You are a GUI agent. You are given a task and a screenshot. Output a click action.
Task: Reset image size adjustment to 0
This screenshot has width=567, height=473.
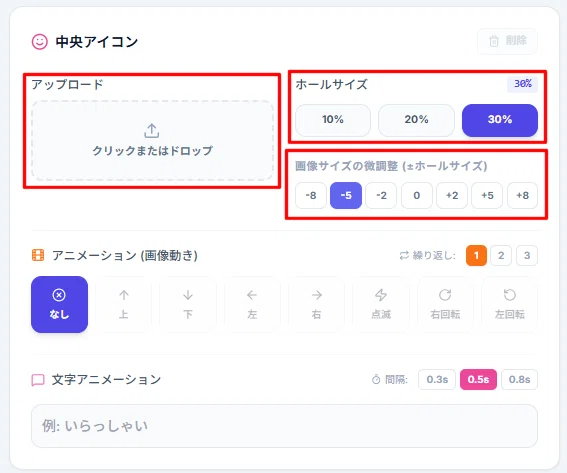tap(417, 196)
